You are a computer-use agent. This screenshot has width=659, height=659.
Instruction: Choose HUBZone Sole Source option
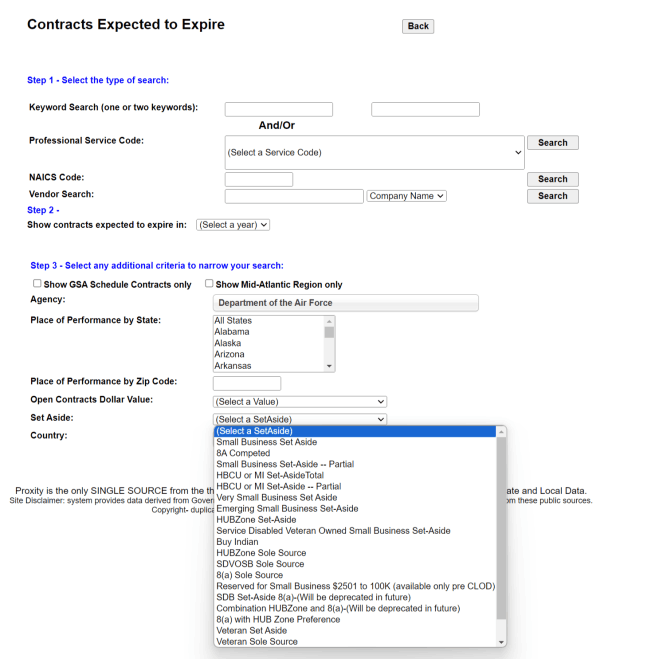tap(355, 553)
